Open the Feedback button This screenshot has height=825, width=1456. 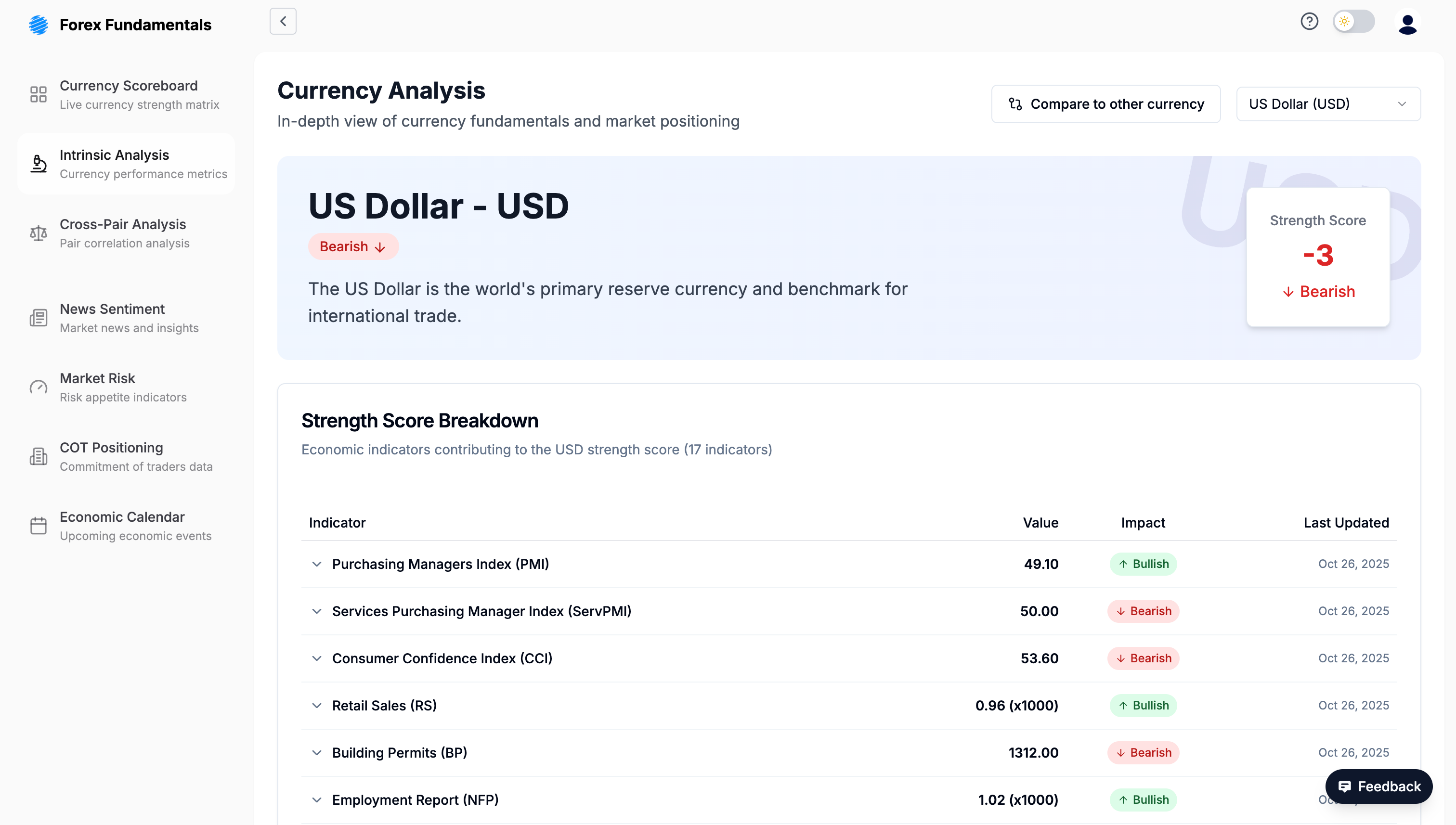point(1378,786)
